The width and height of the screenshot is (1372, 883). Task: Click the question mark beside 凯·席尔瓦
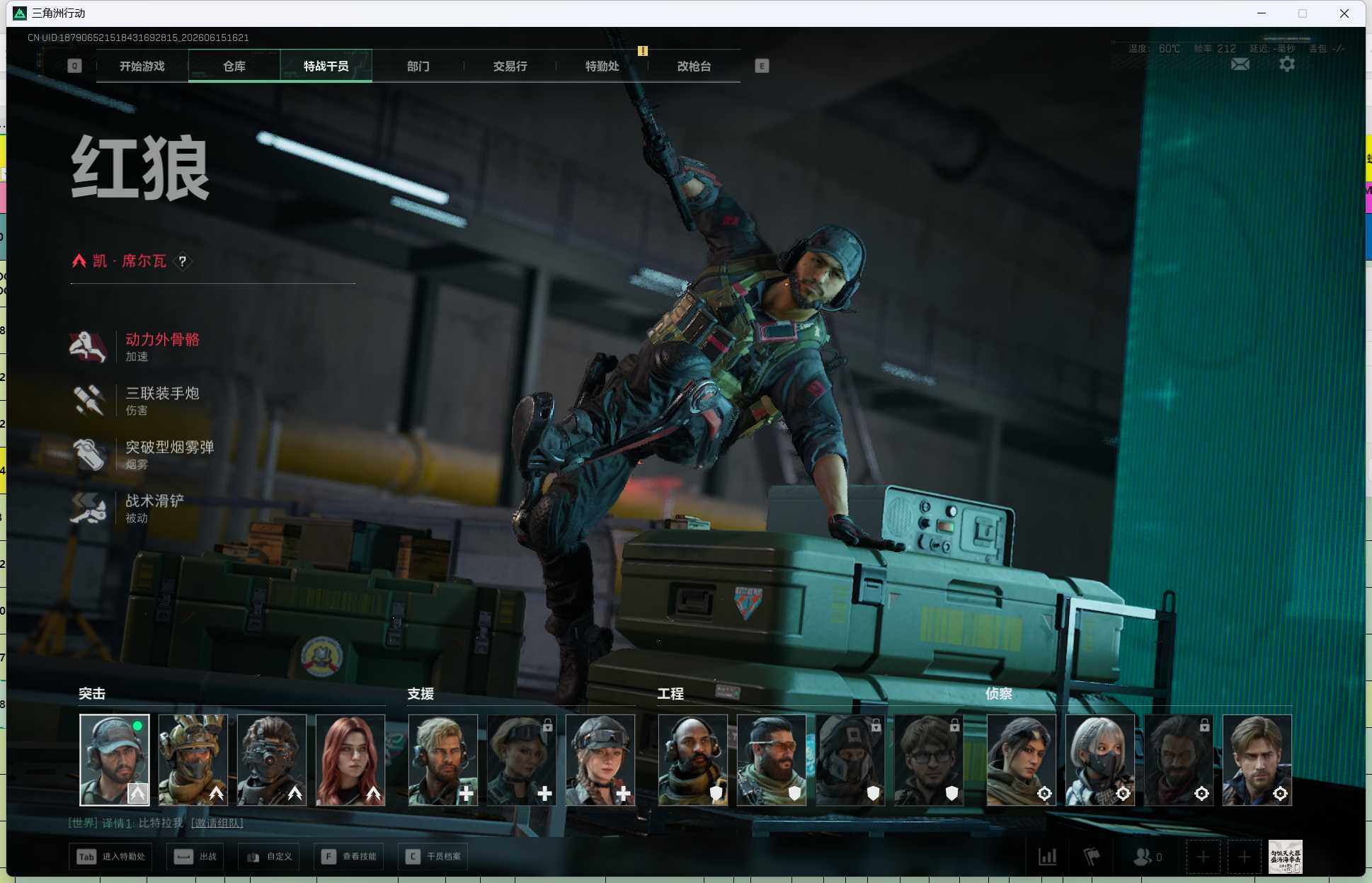pyautogui.click(x=183, y=261)
